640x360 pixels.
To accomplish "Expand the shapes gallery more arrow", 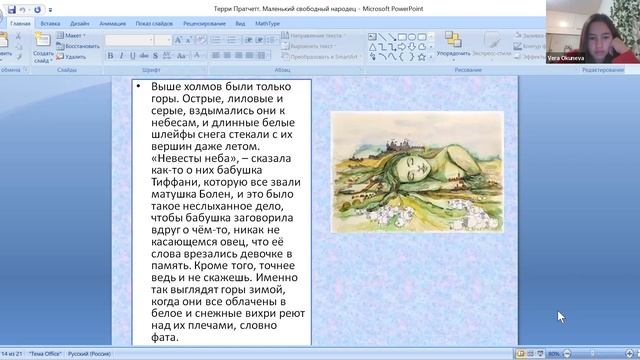I will coord(431,58).
